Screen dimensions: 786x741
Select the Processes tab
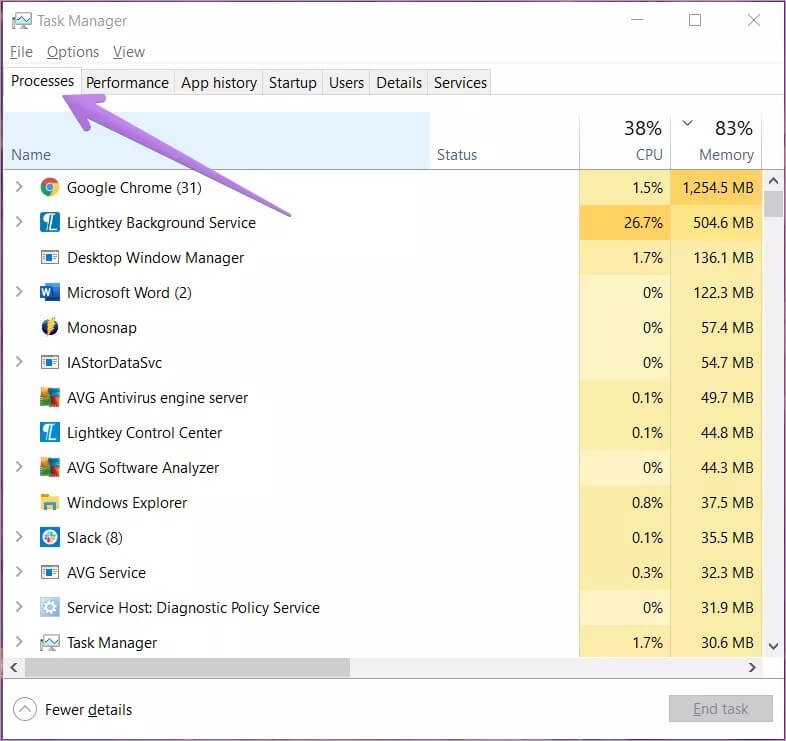43,81
